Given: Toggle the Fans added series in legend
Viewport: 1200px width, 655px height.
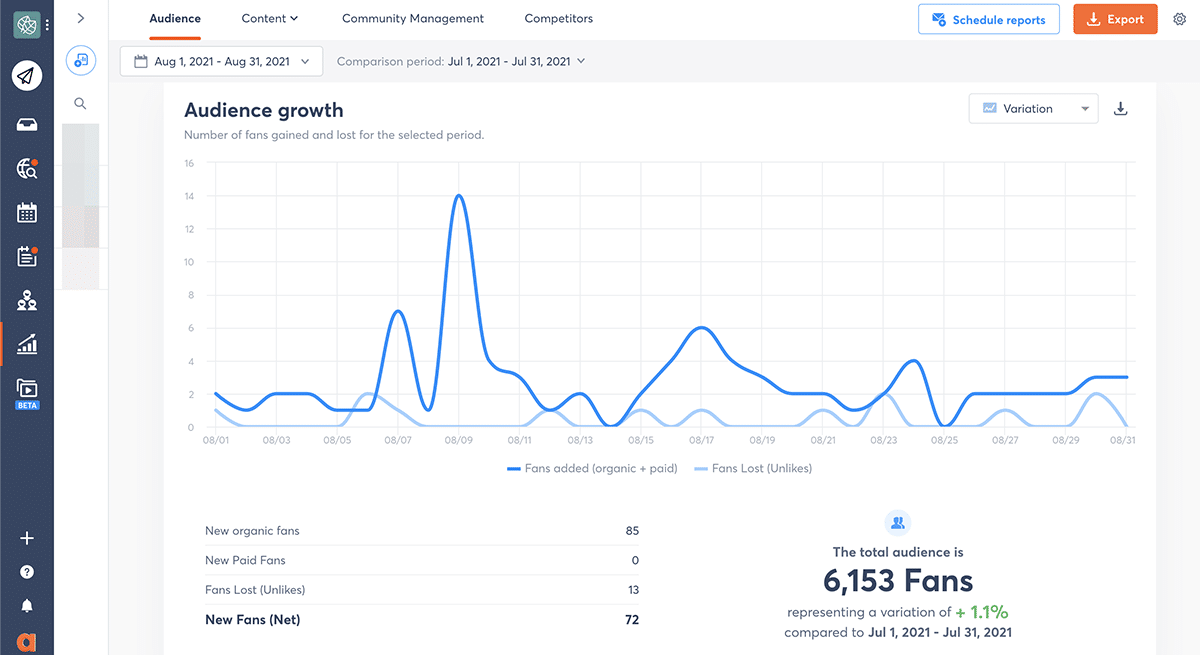Looking at the screenshot, I should pos(592,468).
